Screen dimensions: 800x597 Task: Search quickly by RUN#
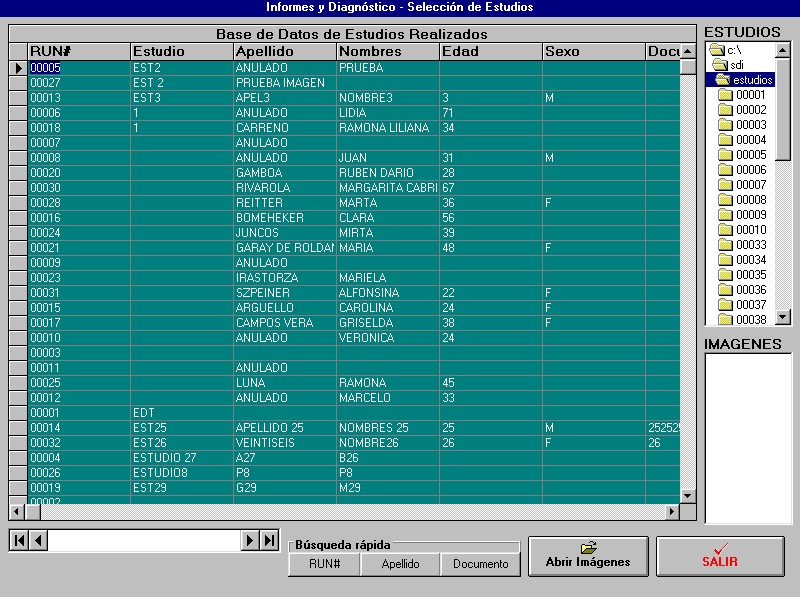pyautogui.click(x=325, y=564)
